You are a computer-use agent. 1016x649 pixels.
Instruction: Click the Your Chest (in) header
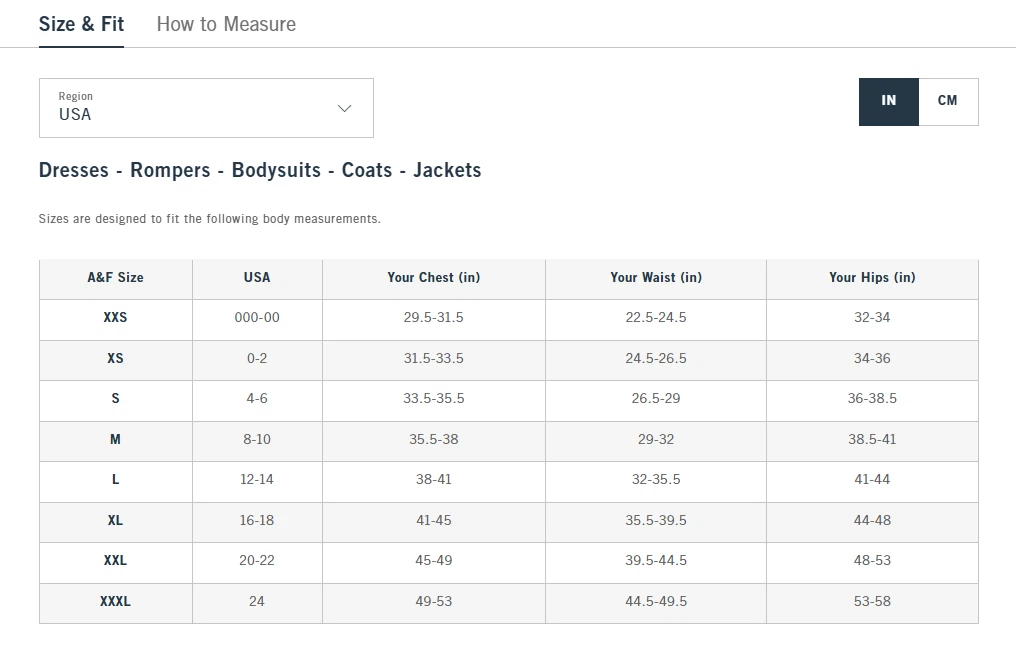(x=433, y=278)
